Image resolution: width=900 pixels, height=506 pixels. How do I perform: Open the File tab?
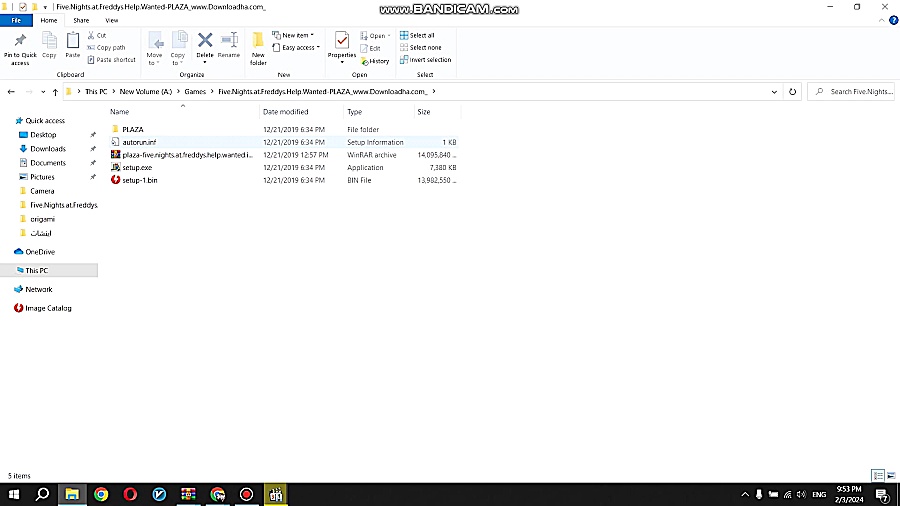tap(16, 20)
